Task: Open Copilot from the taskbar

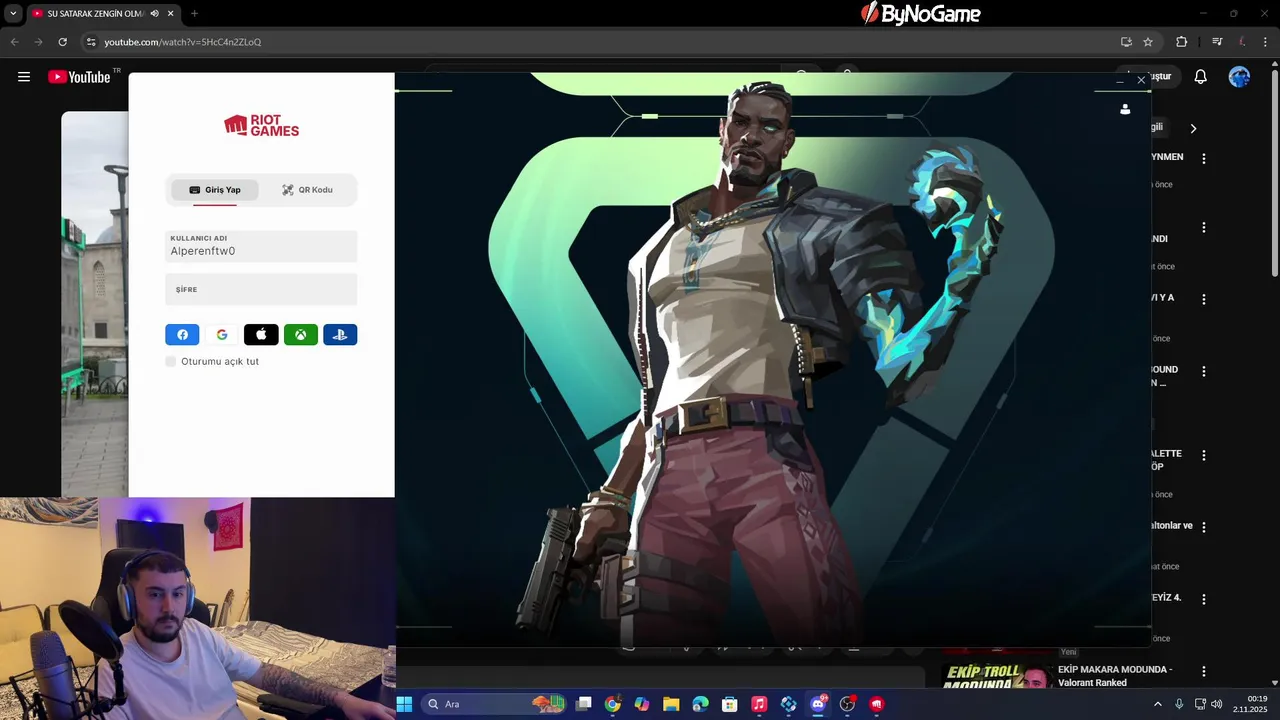Action: click(x=642, y=704)
